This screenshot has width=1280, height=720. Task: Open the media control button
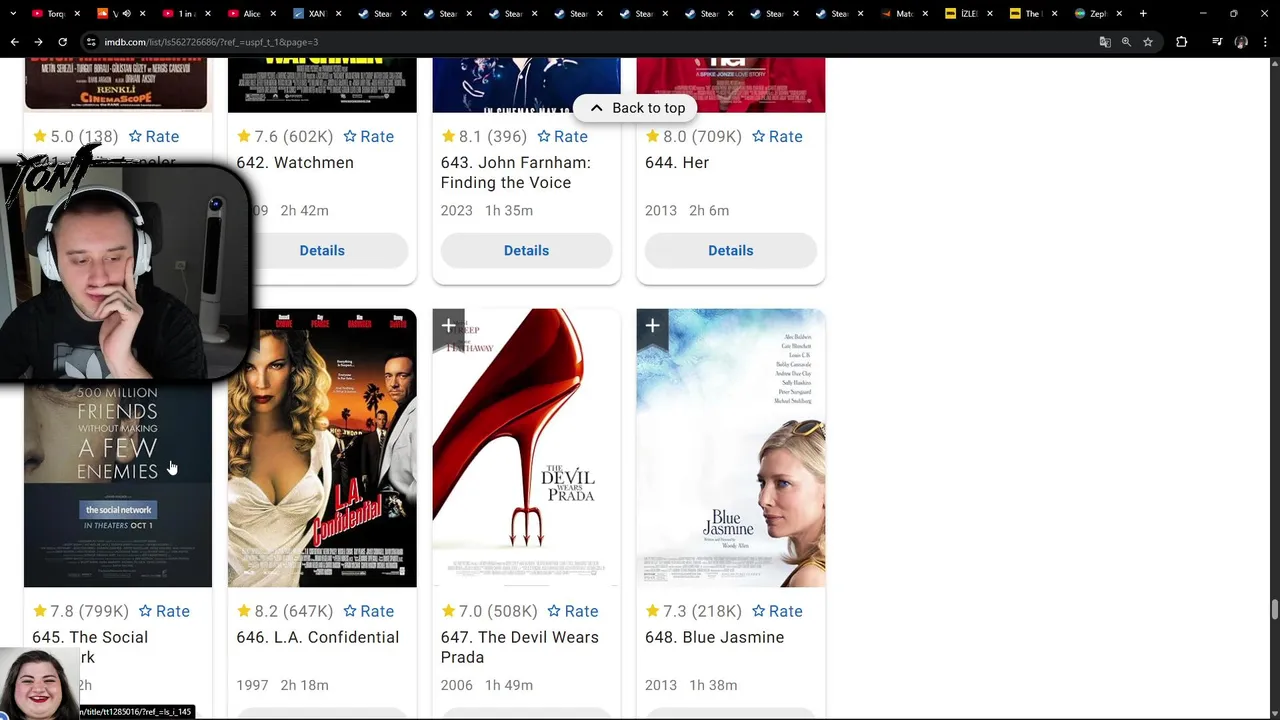coord(1217,42)
